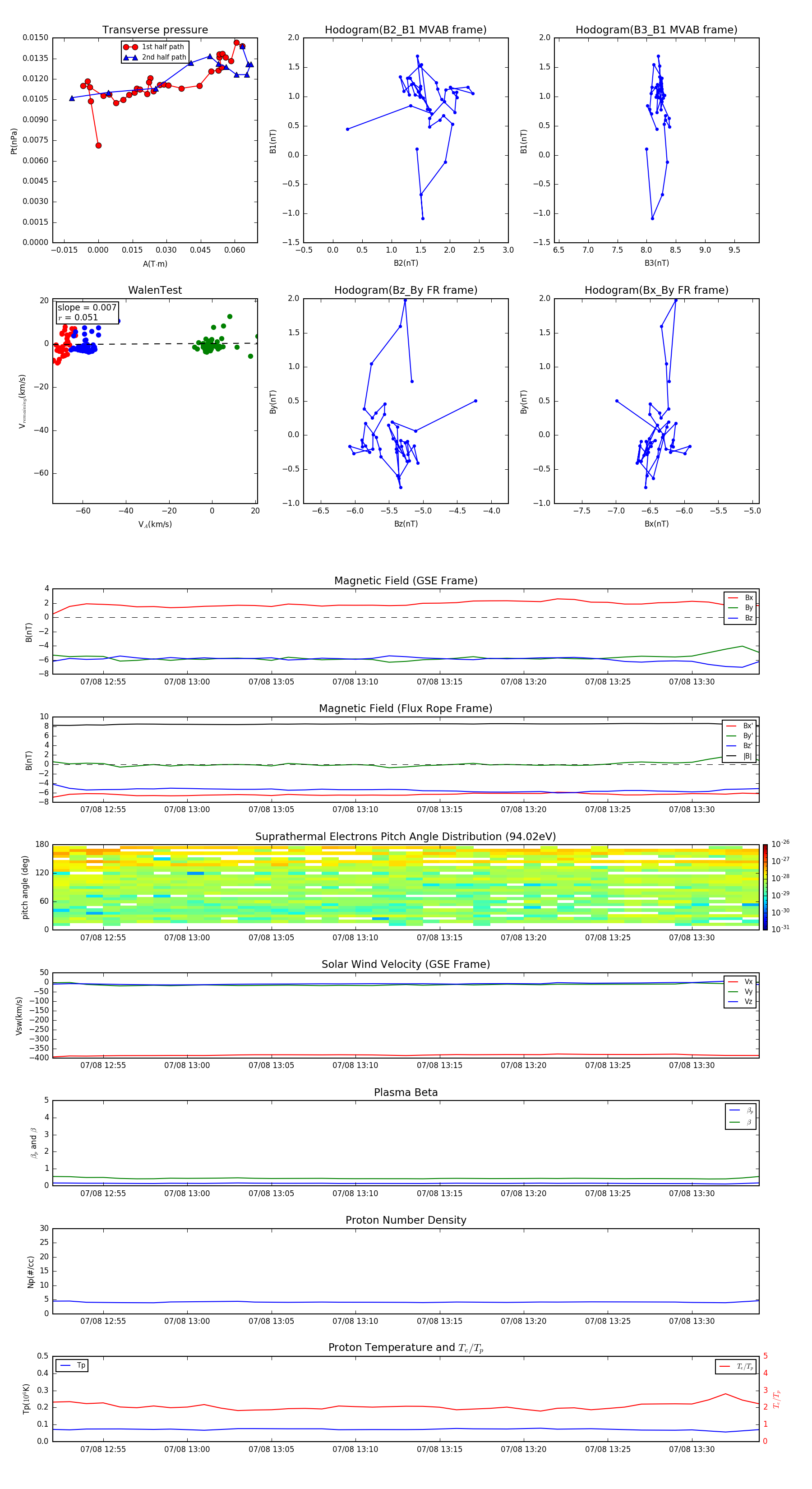Screen dimensions: 812x1489
Task: Click the 'Plasma Beta' plot title
Action: [406, 1093]
